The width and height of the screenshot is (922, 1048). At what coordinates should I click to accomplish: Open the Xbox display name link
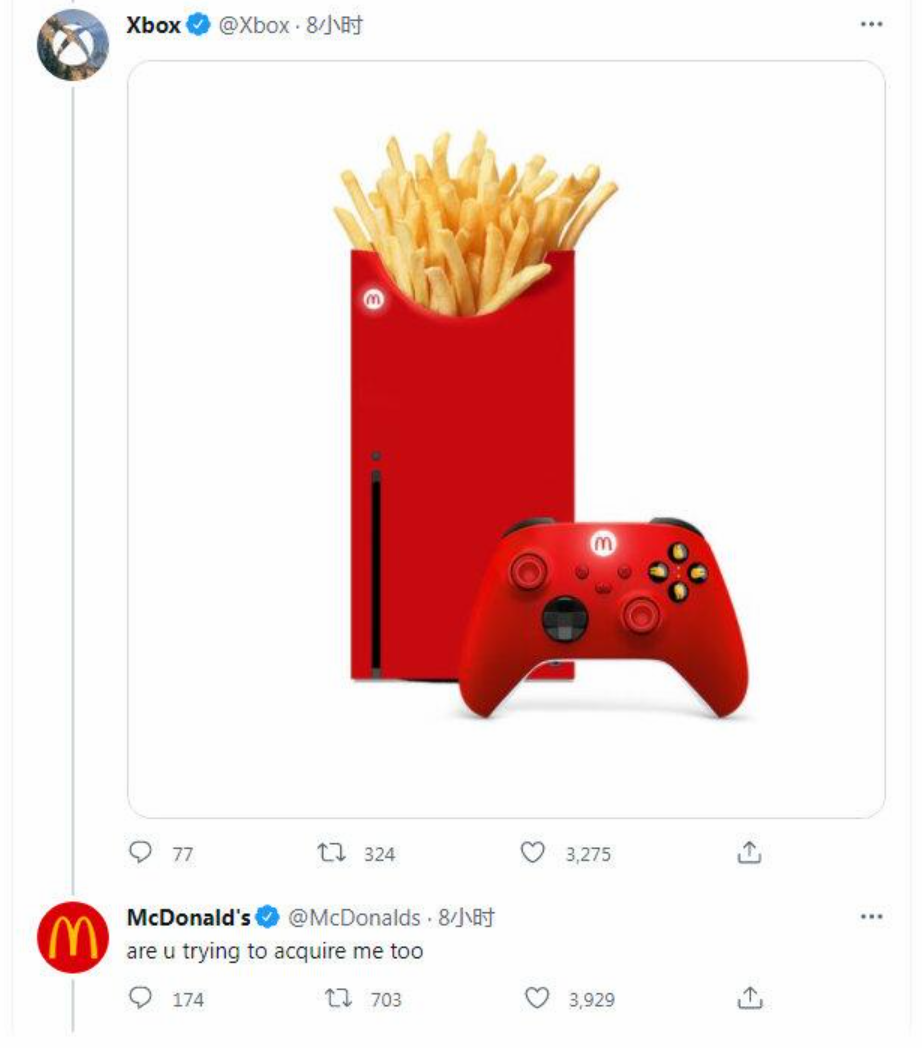click(x=153, y=25)
